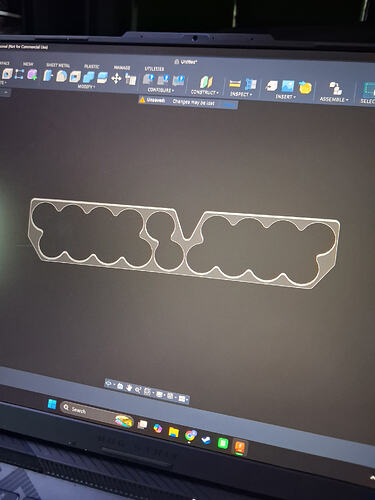Select the Zoom magnifier tool
This screenshot has width=375, height=500.
pos(138,390)
